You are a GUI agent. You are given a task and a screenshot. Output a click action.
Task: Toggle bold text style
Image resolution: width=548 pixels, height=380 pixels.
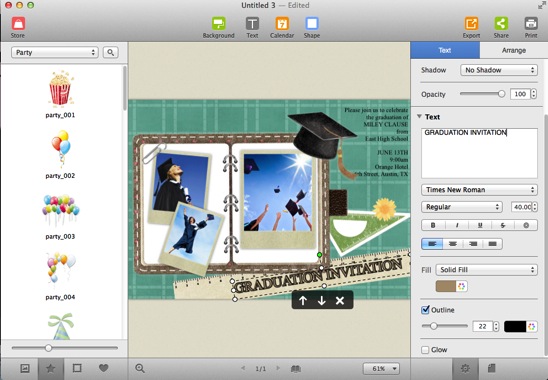(x=433, y=225)
